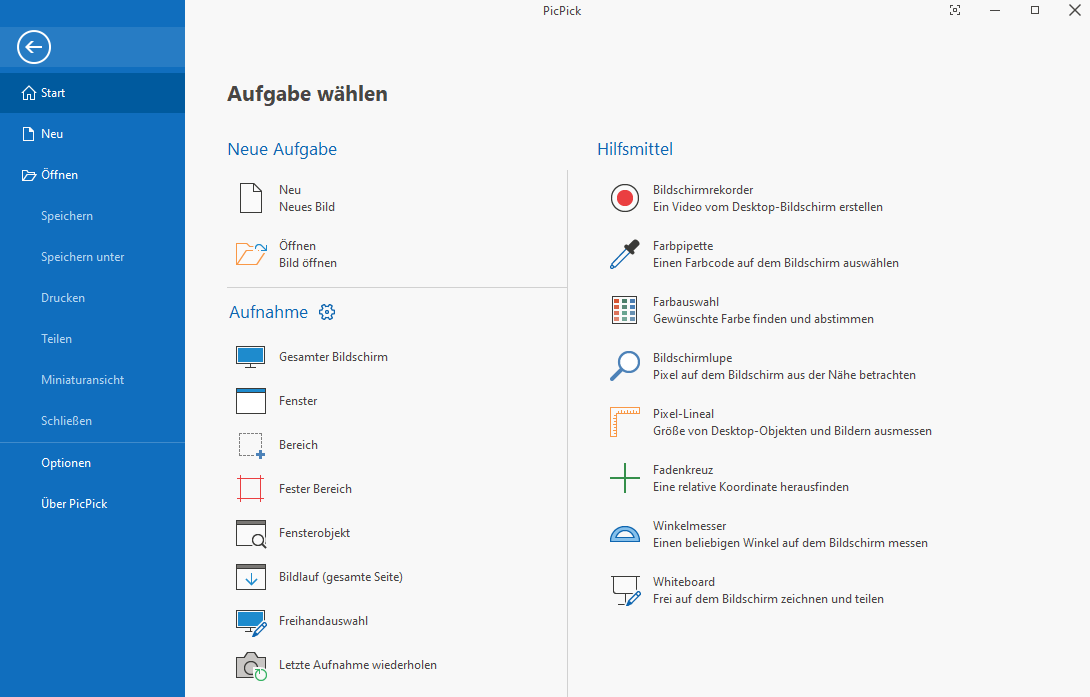Screen dimensions: 1090x697
Task: Start a Neues Bild task
Action: click(x=307, y=207)
